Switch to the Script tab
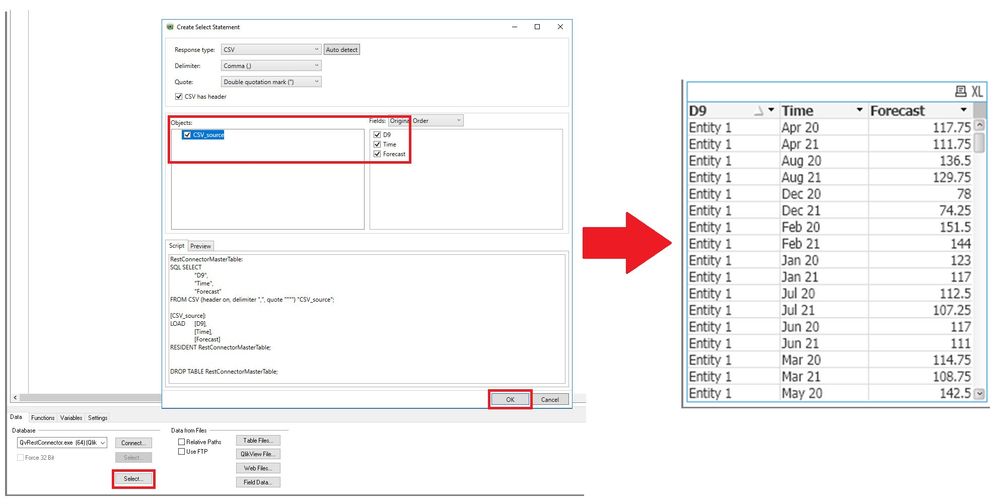 click(176, 245)
